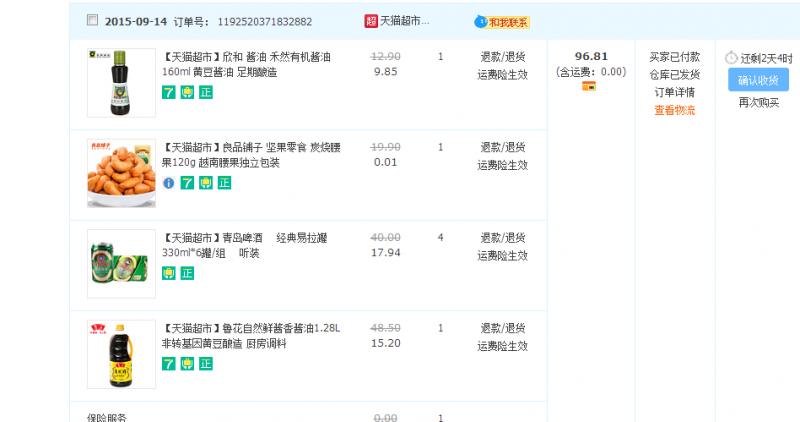
Task: Click the clock icon beside 还剩2天4时
Action: [x=731, y=58]
